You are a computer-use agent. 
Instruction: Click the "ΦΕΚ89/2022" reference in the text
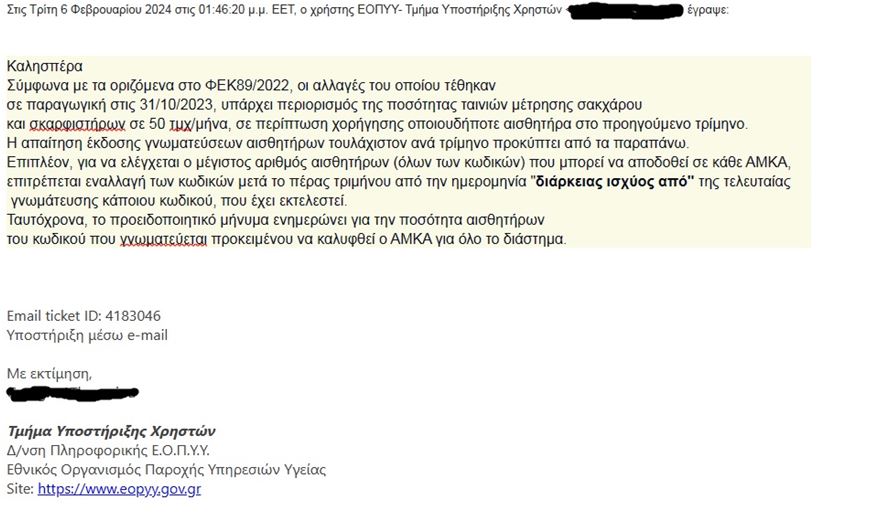(247, 86)
